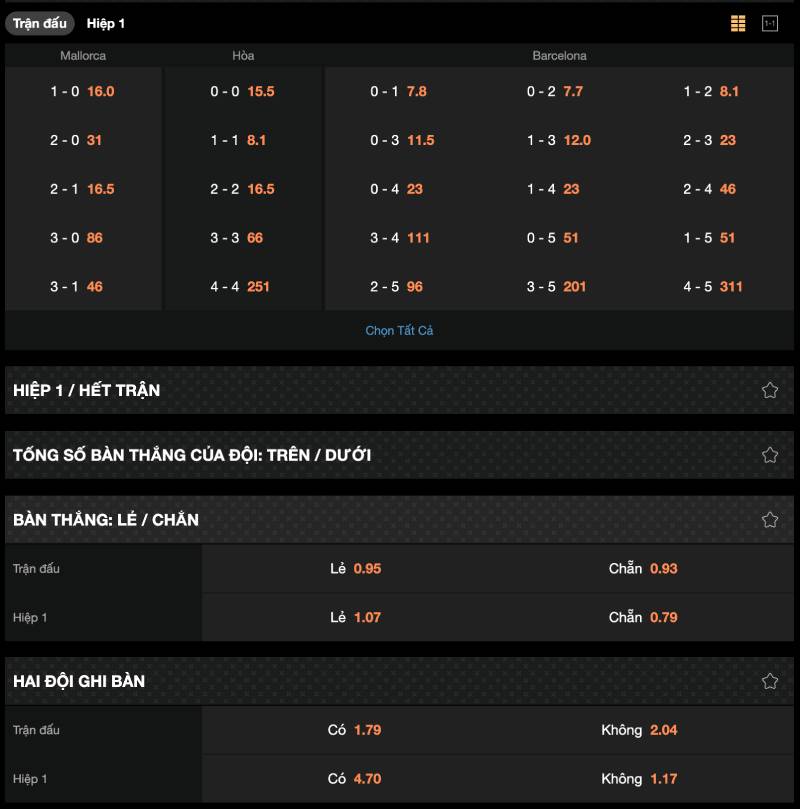This screenshot has height=809, width=800.
Task: Choose Barcelona 0 - 2 score at 7.7
Action: [555, 91]
